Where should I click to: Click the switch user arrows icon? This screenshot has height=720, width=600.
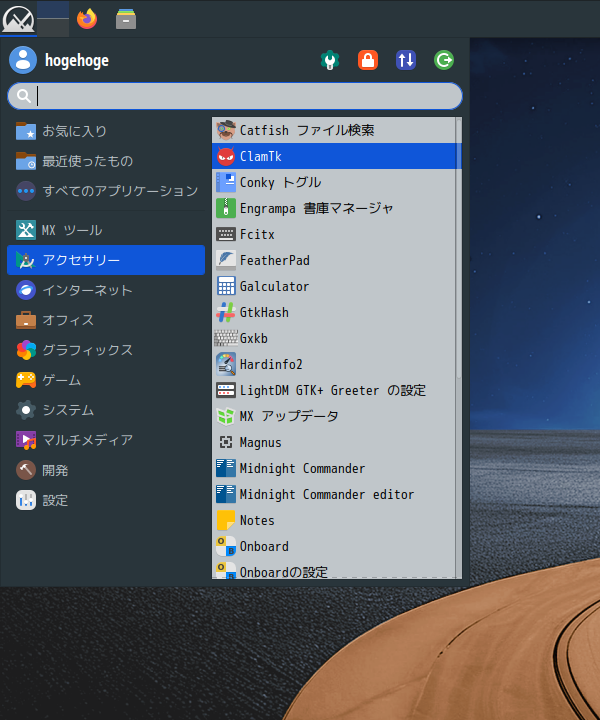tap(406, 60)
